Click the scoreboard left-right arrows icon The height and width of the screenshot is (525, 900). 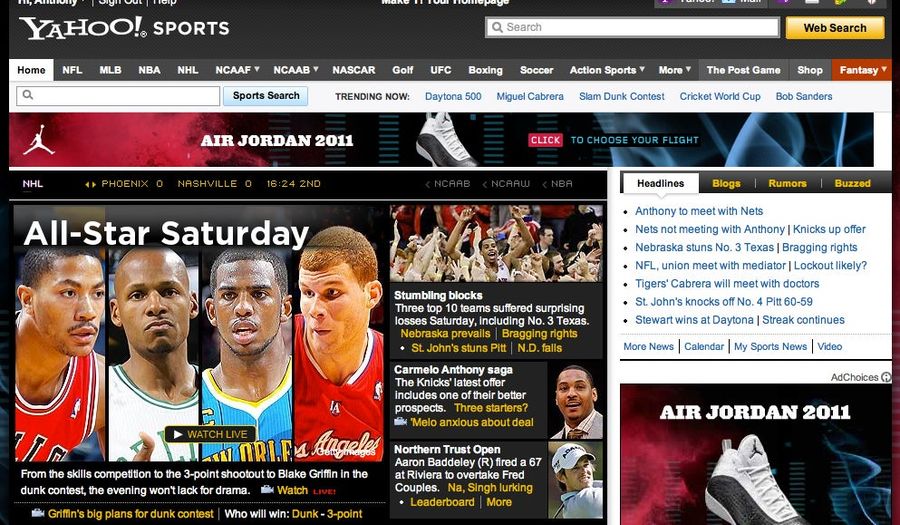(x=90, y=184)
